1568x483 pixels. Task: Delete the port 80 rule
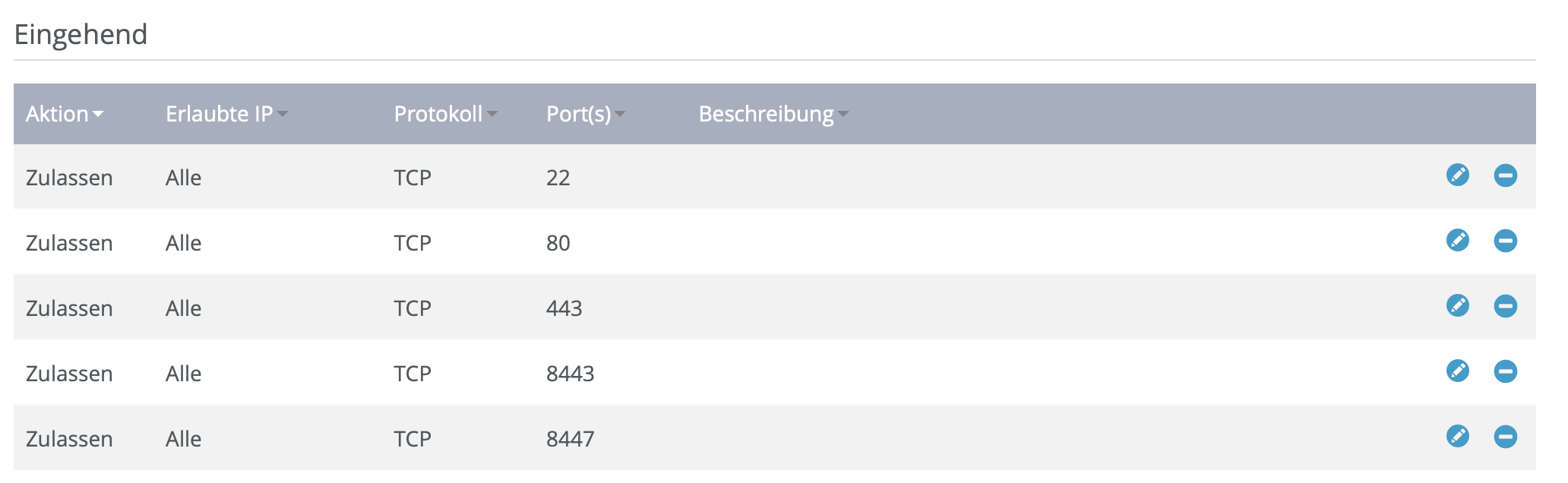[x=1505, y=241]
